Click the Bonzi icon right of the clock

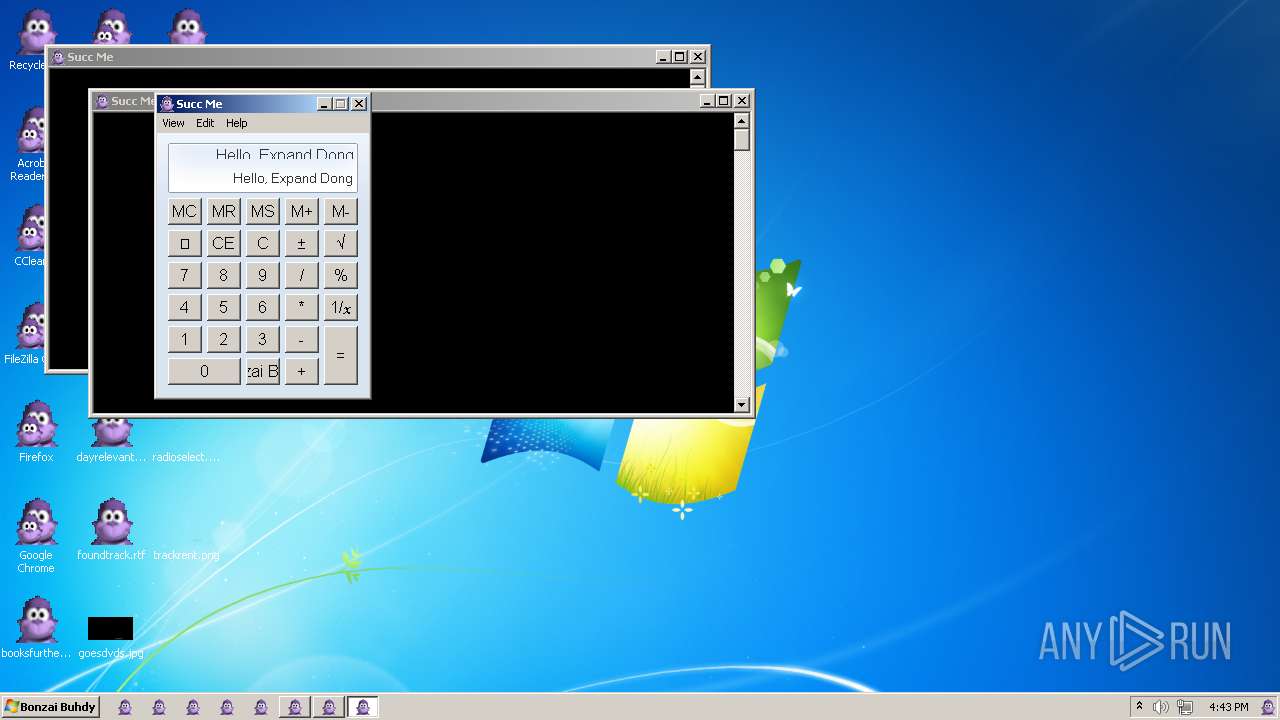[1267, 707]
